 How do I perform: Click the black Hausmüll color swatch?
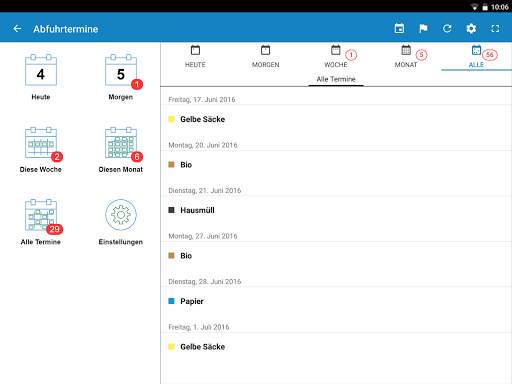tap(171, 210)
